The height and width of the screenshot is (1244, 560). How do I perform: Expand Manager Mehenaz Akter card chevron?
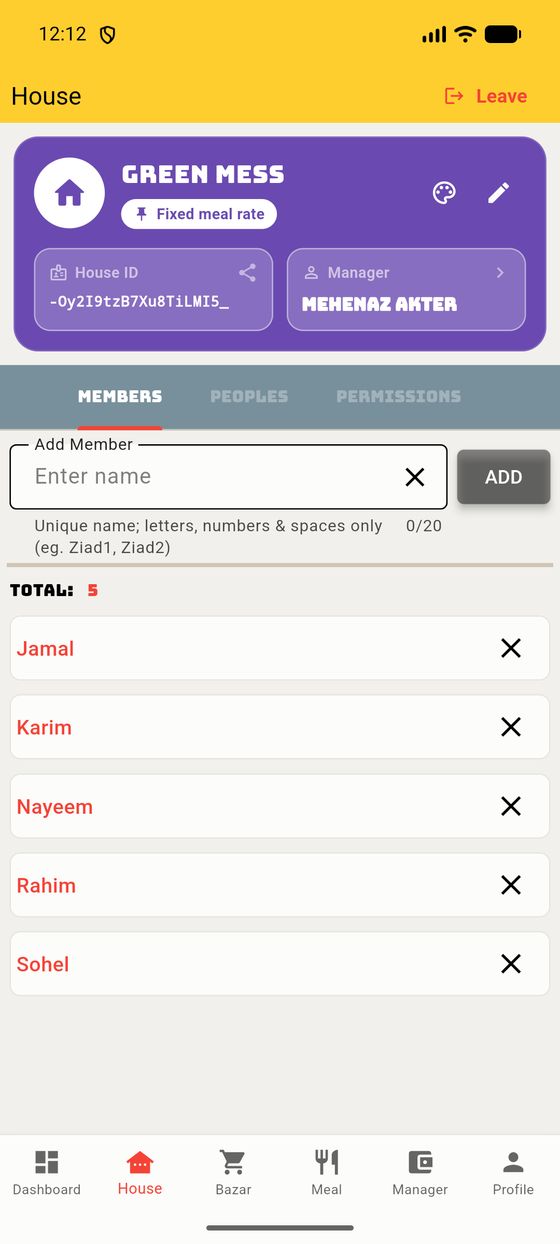tap(500, 272)
